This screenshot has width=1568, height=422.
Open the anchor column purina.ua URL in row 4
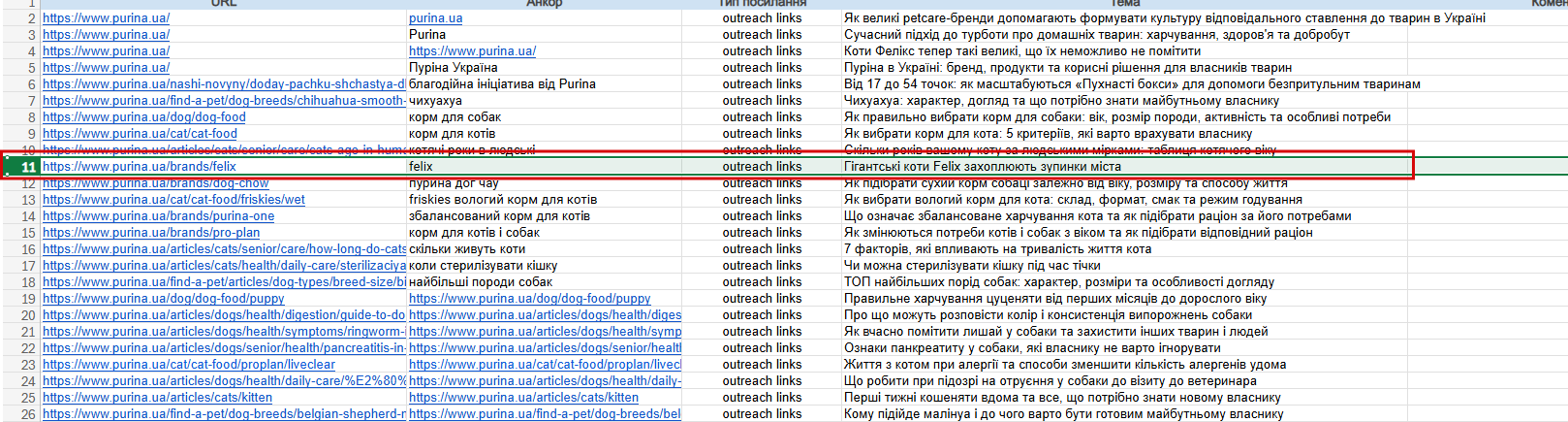click(x=472, y=51)
